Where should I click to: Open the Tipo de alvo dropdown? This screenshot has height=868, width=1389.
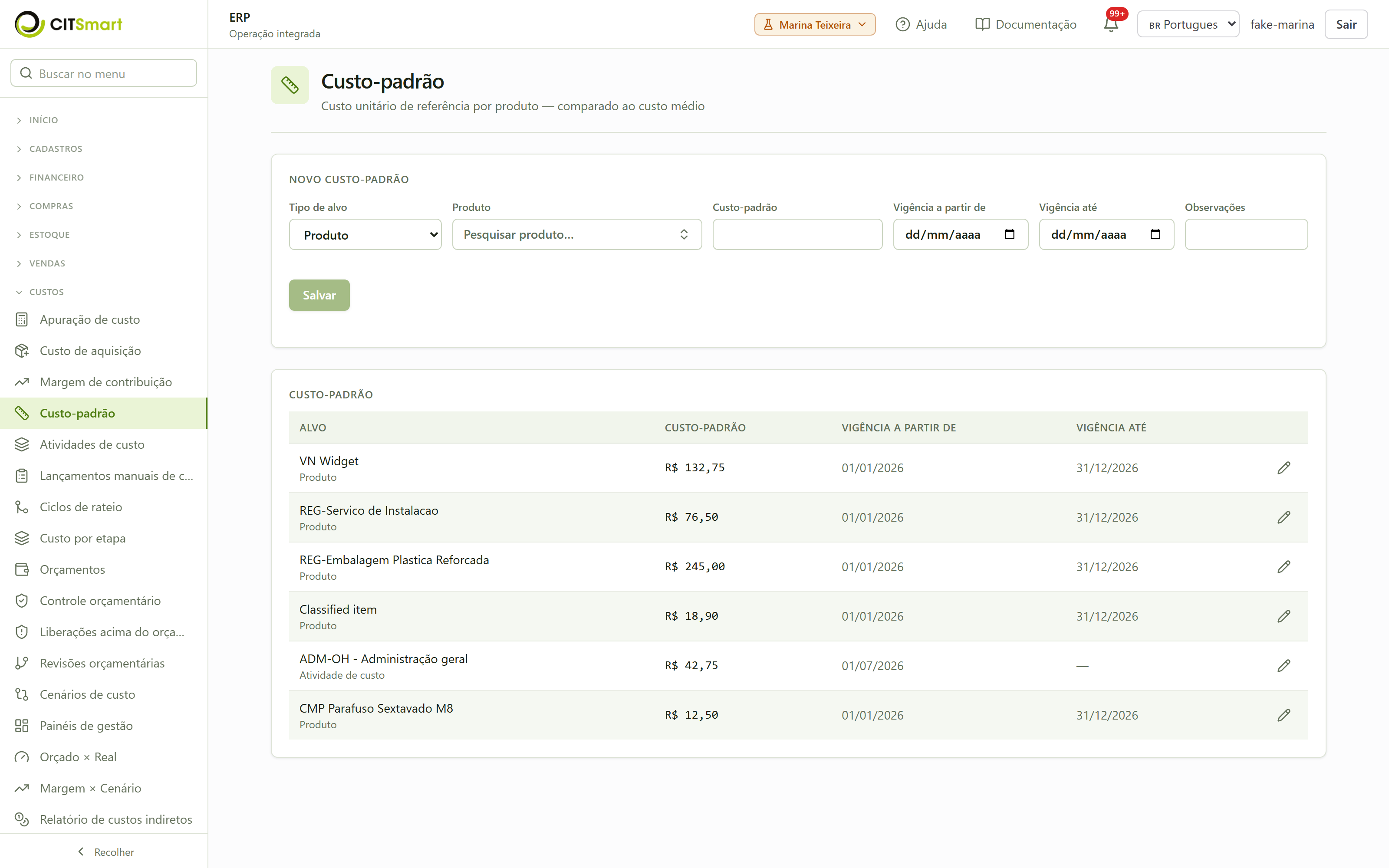click(365, 234)
